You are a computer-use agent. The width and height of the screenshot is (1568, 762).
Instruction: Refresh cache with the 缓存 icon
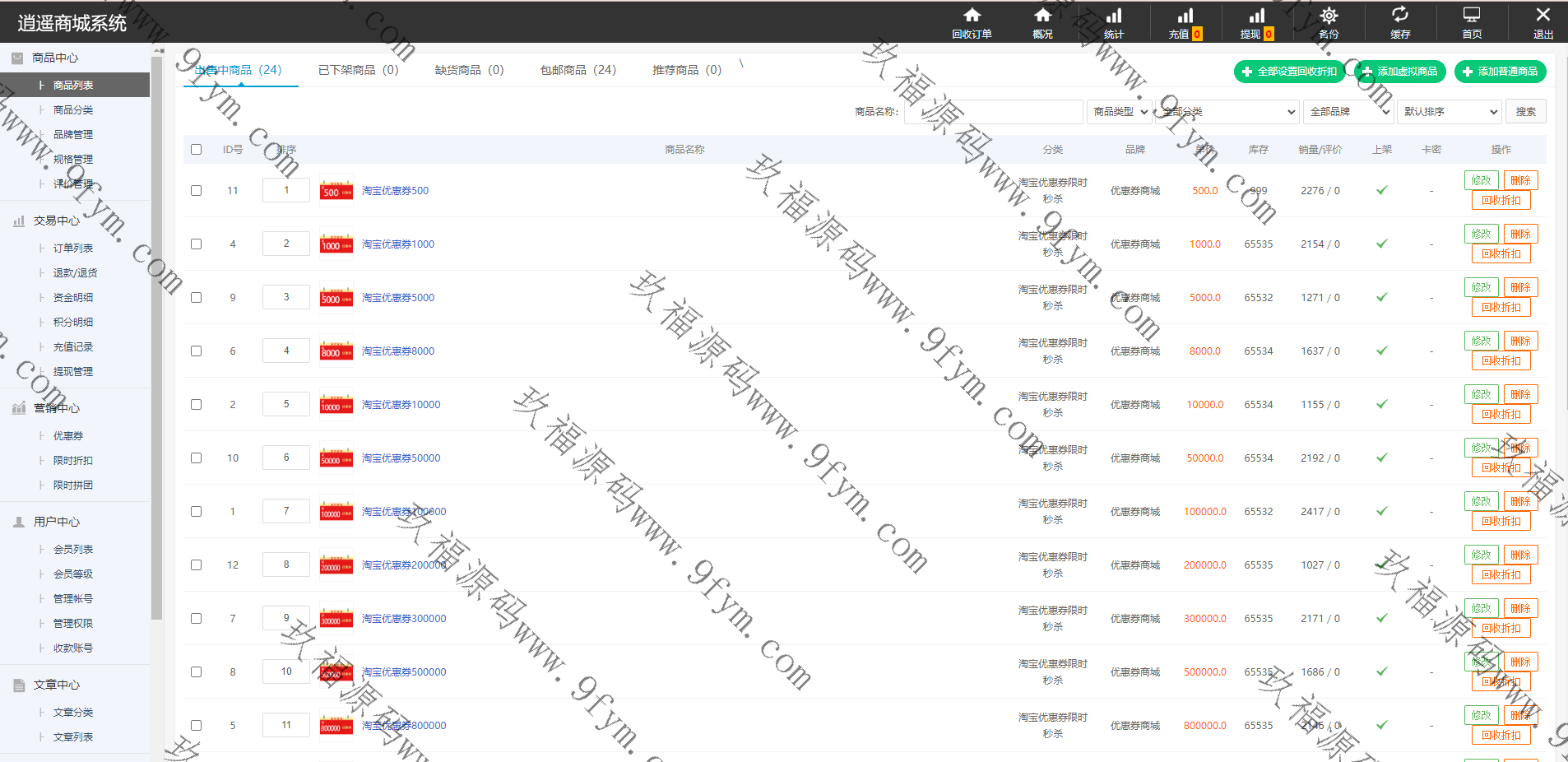(x=1399, y=16)
